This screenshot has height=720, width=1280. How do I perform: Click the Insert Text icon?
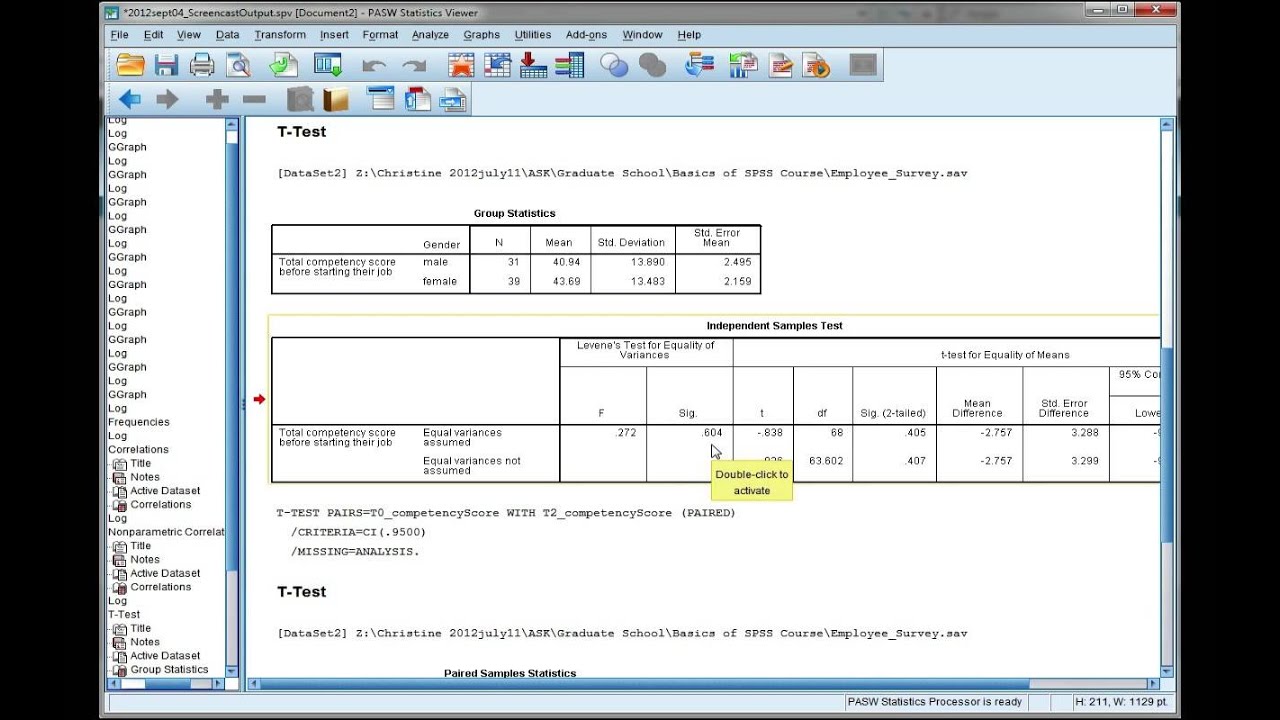coord(453,99)
